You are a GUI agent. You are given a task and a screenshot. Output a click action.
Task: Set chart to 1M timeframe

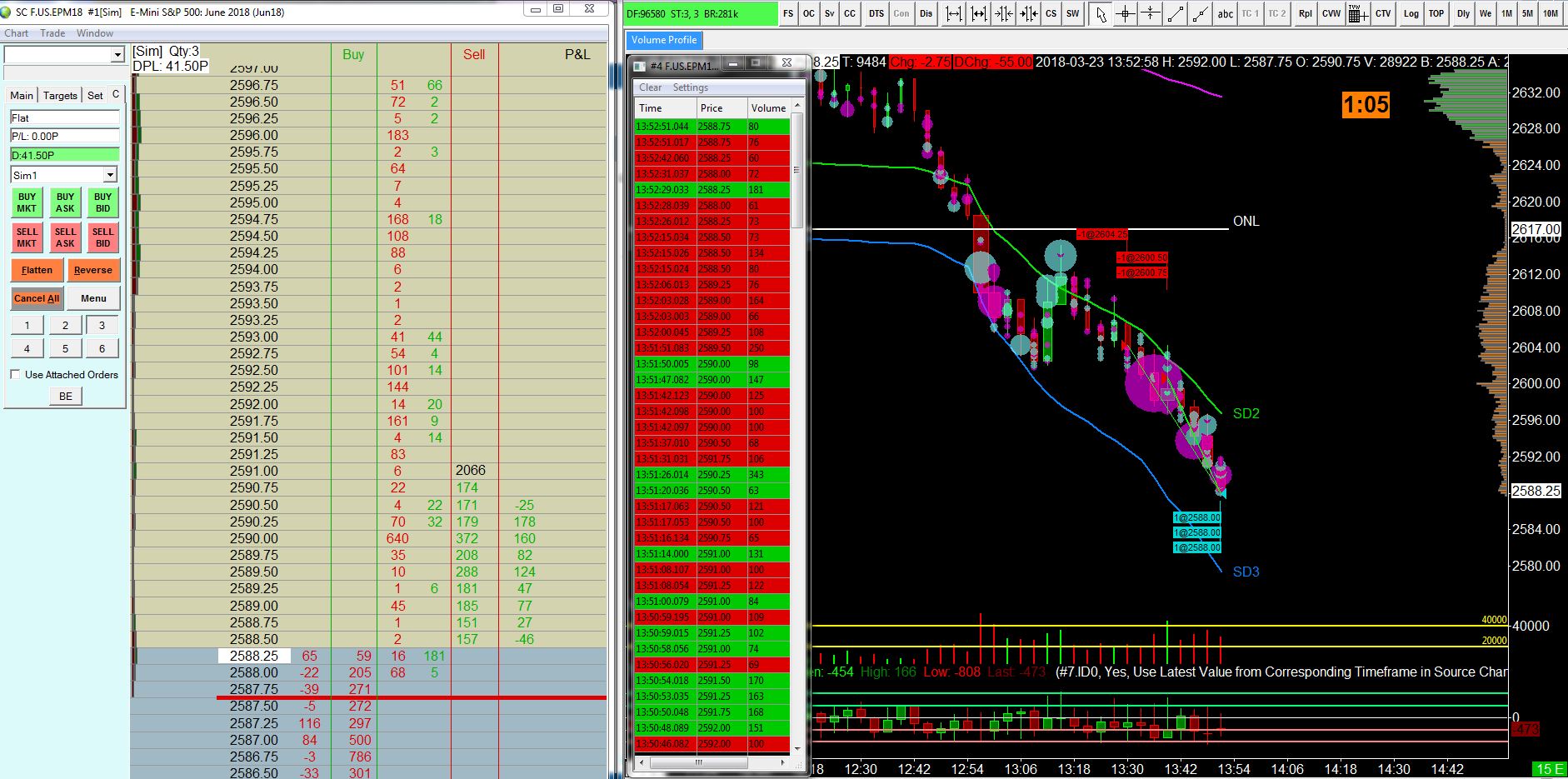point(1507,13)
